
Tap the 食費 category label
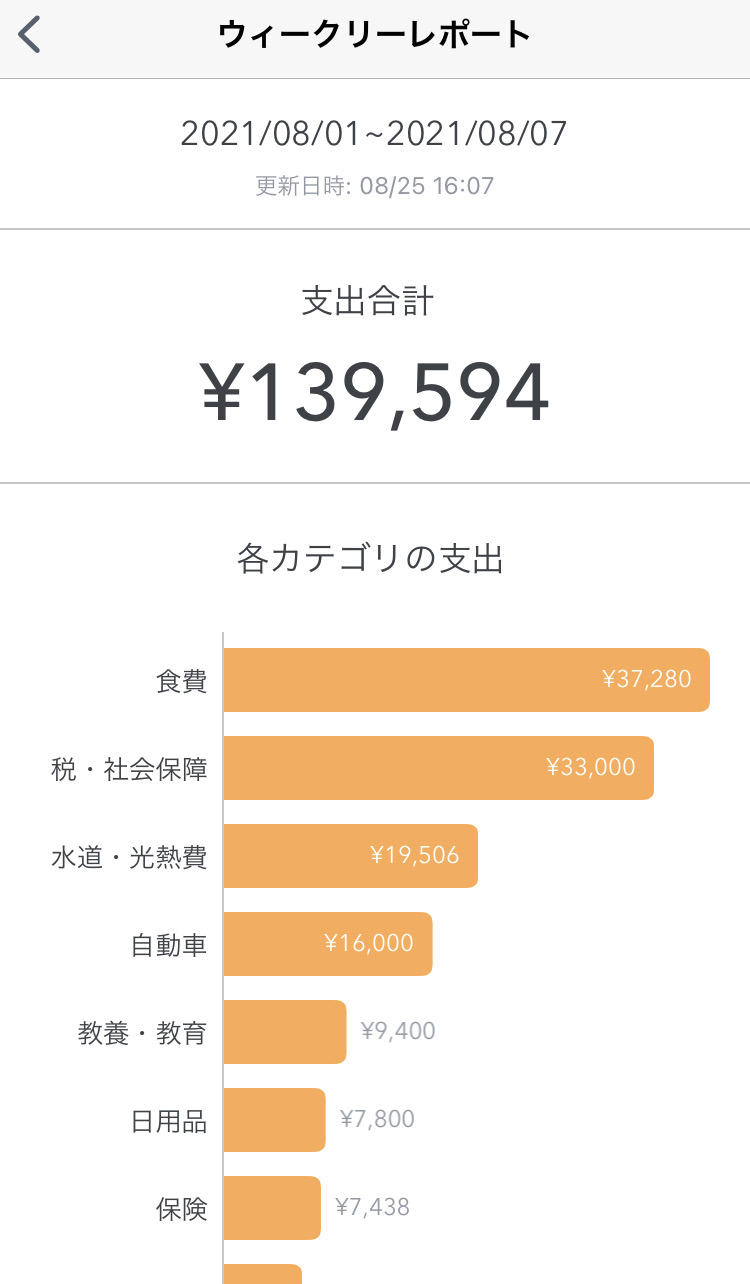click(x=181, y=681)
